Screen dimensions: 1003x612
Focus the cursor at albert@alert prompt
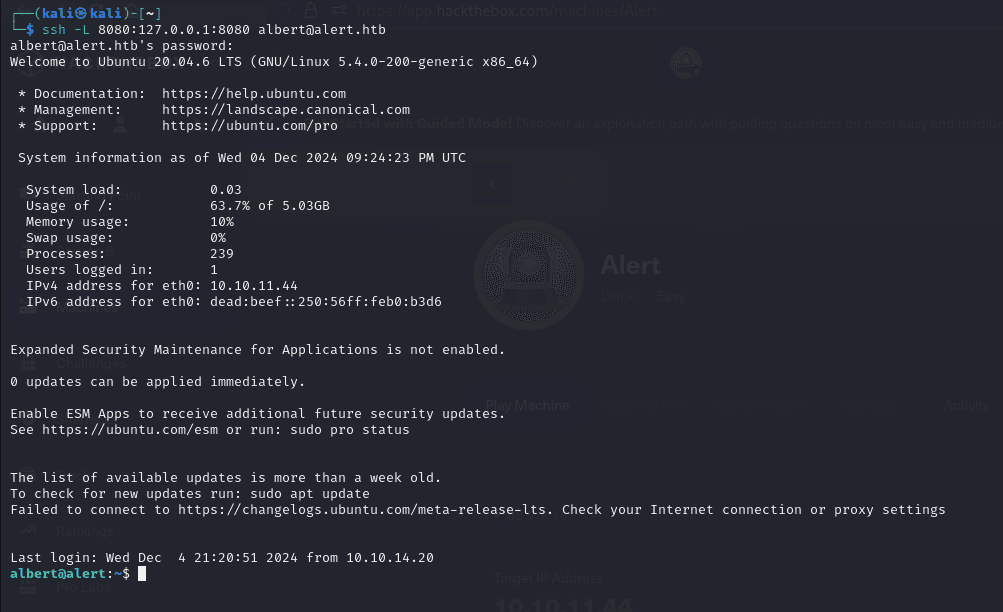tap(142, 574)
